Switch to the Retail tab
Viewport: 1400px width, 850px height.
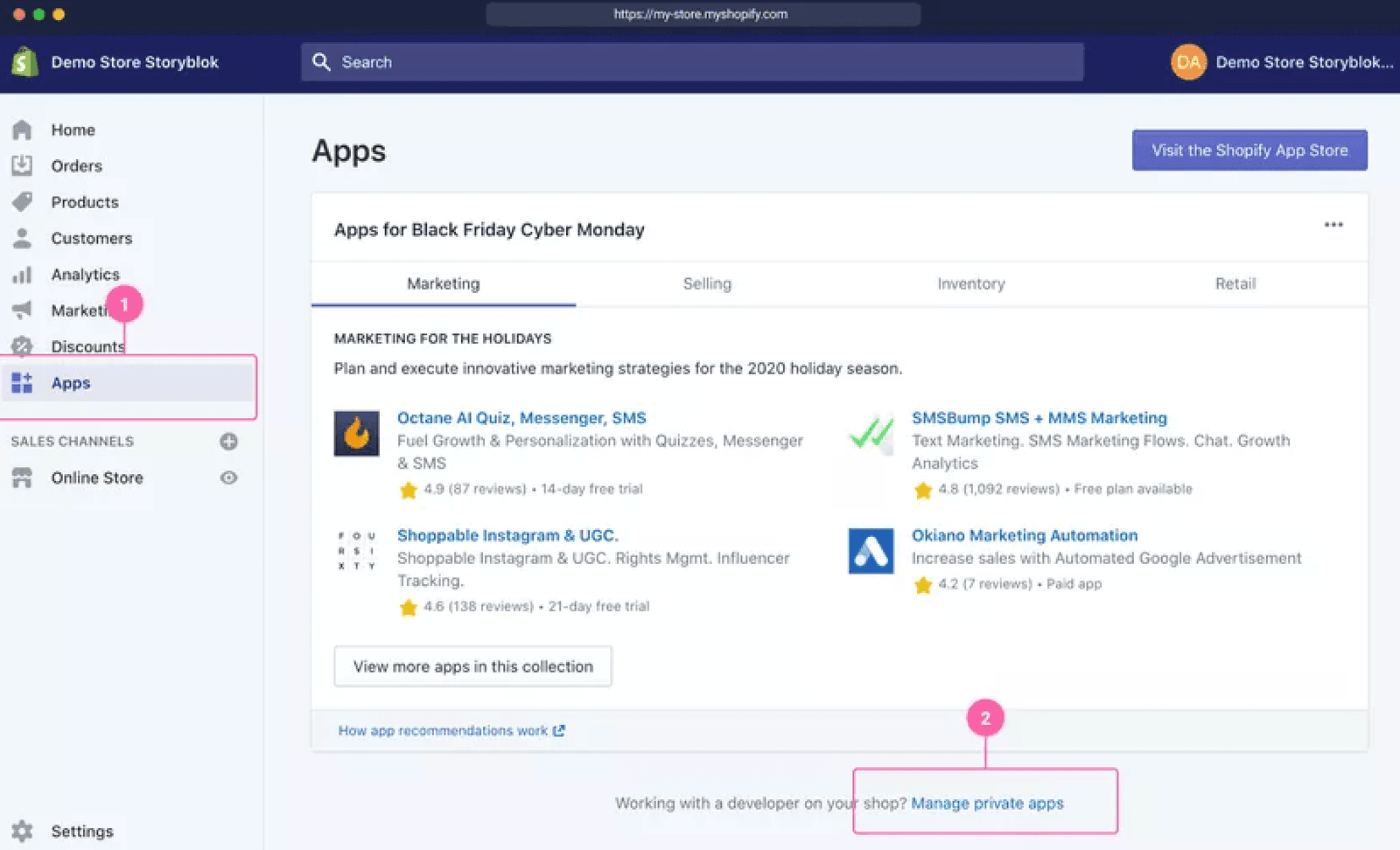tap(1235, 283)
